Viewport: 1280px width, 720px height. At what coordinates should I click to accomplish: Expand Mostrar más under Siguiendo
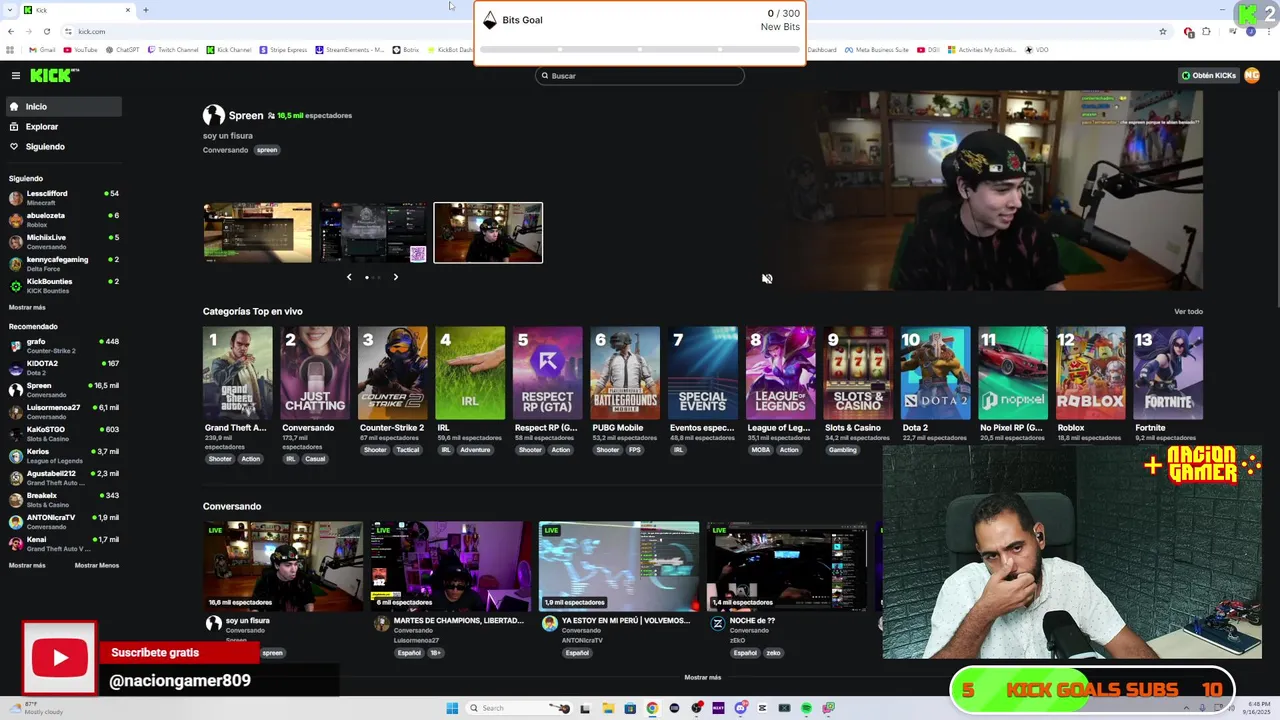pyautogui.click(x=27, y=307)
